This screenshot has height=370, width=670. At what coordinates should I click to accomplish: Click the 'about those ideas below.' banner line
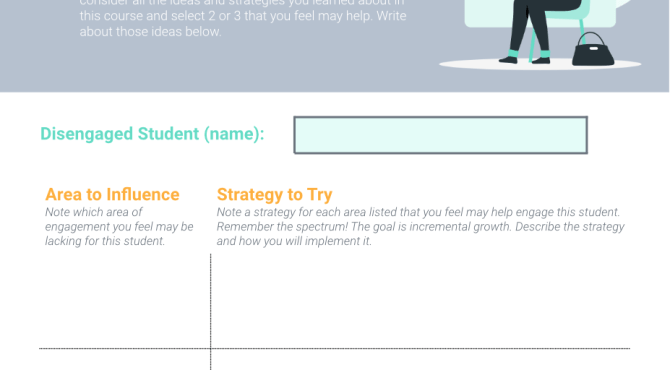150,32
